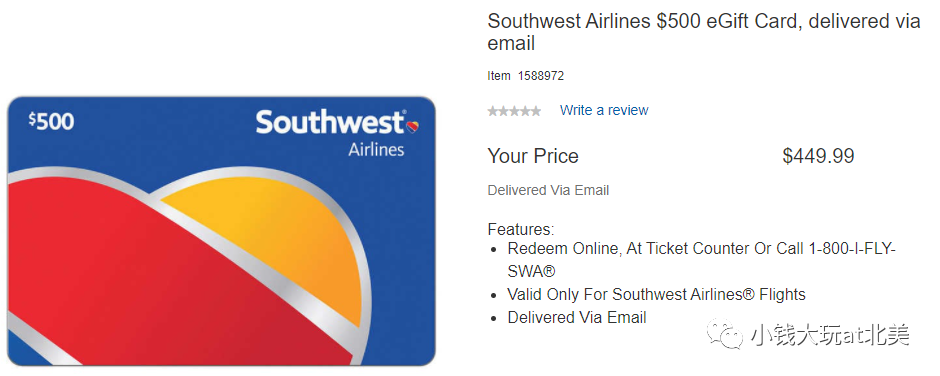This screenshot has width=940, height=376.
Task: Click the Southwest Airlines $500 eGift Card title
Action: click(x=704, y=32)
